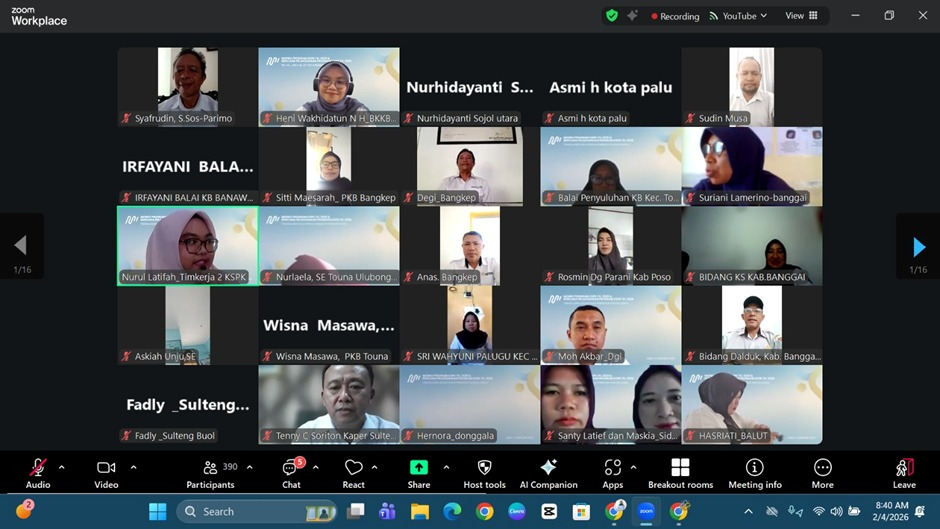The height and width of the screenshot is (529, 940).
Task: Leave the meeting
Action: 904,473
